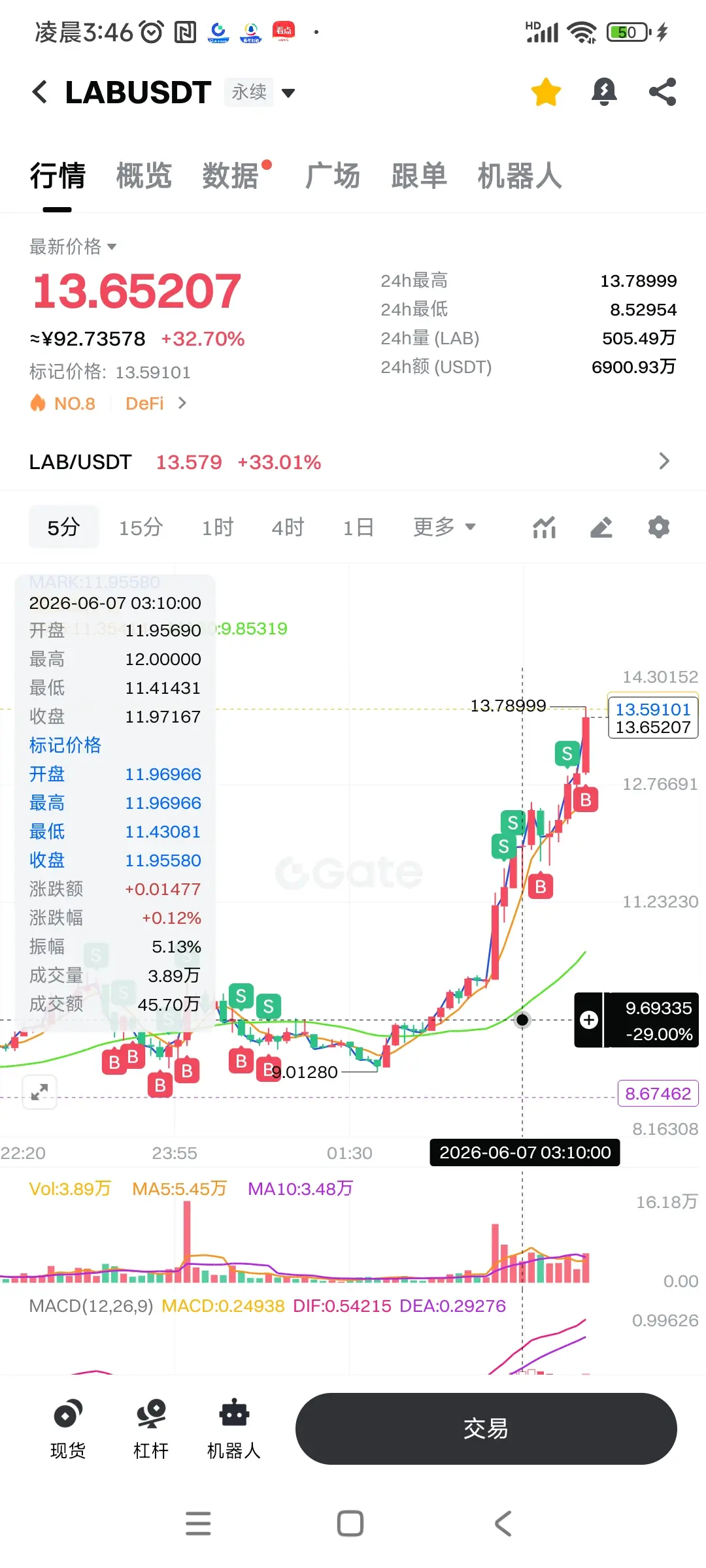Image resolution: width=706 pixels, height=1568 pixels.
Task: Tap the B buy marker near 11.23230
Action: [541, 887]
